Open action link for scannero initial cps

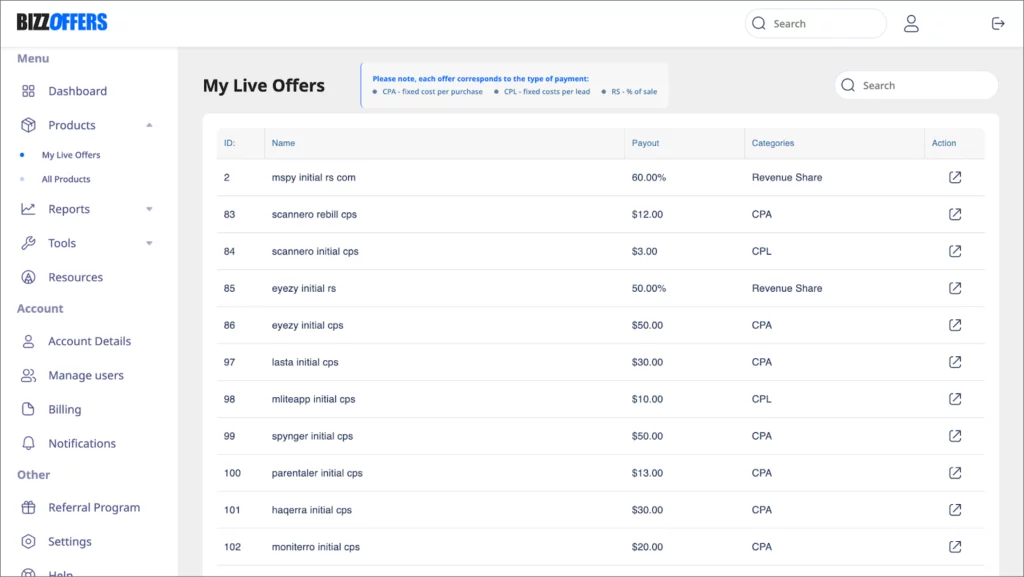[x=955, y=251]
